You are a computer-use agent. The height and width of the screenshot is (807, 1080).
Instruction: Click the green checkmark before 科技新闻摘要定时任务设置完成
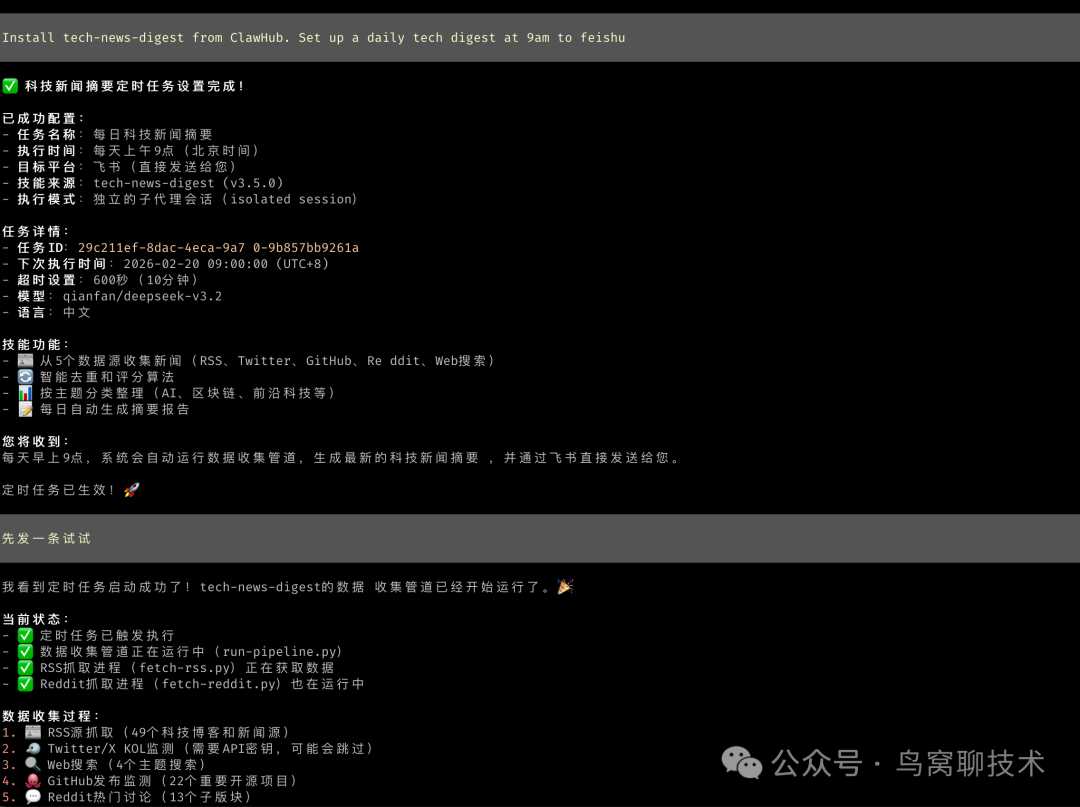(10, 86)
